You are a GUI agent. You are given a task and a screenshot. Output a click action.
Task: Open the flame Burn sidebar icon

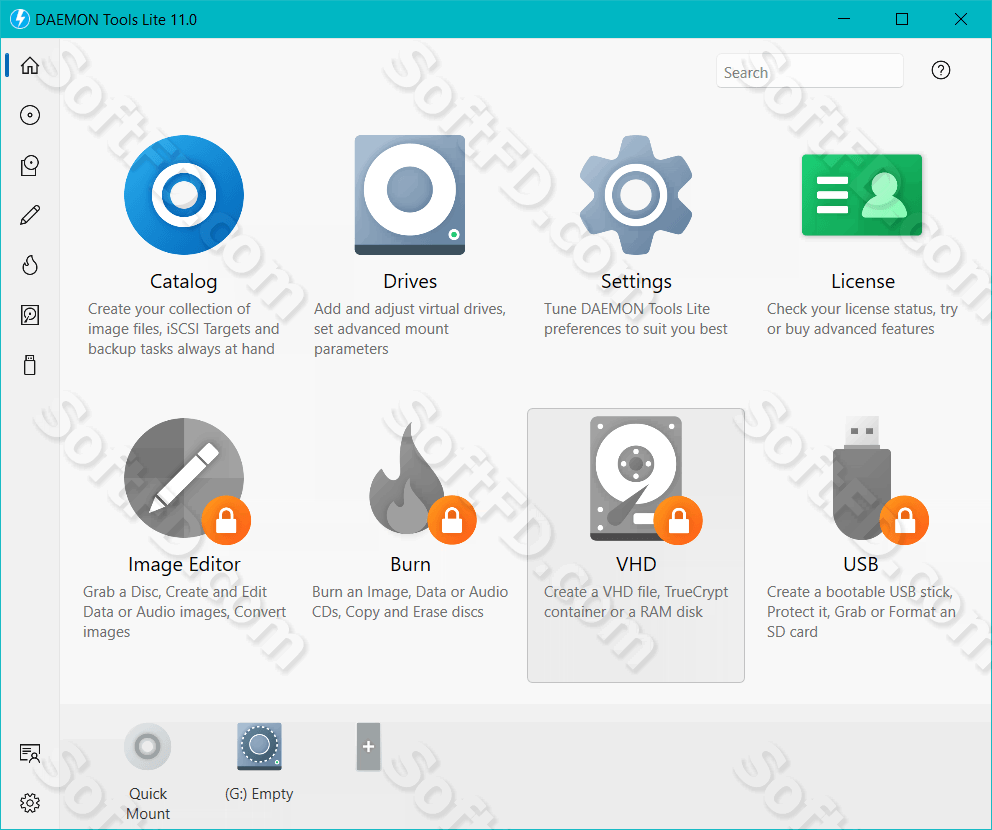click(30, 264)
